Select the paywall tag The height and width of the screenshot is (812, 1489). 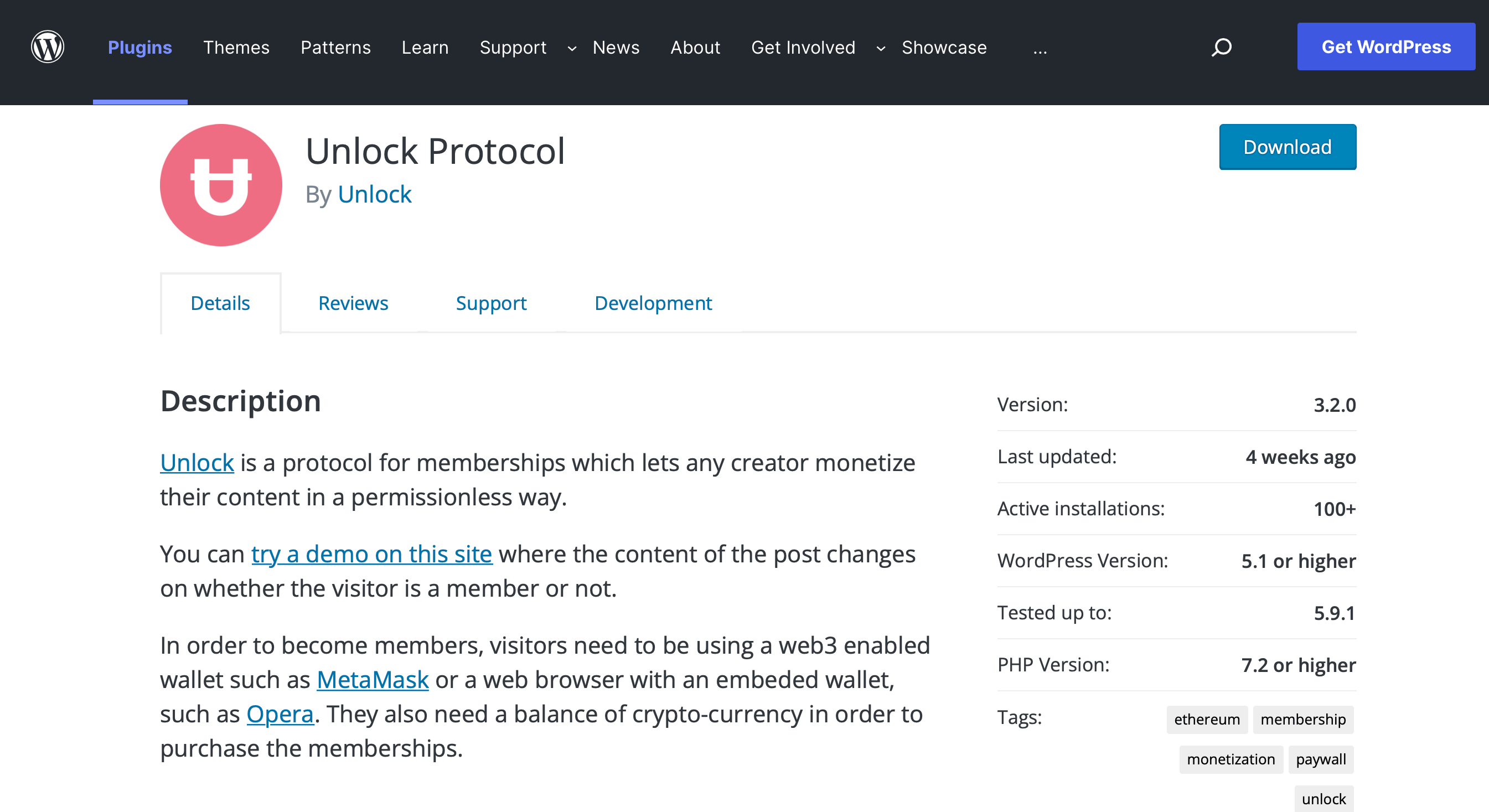click(1321, 759)
